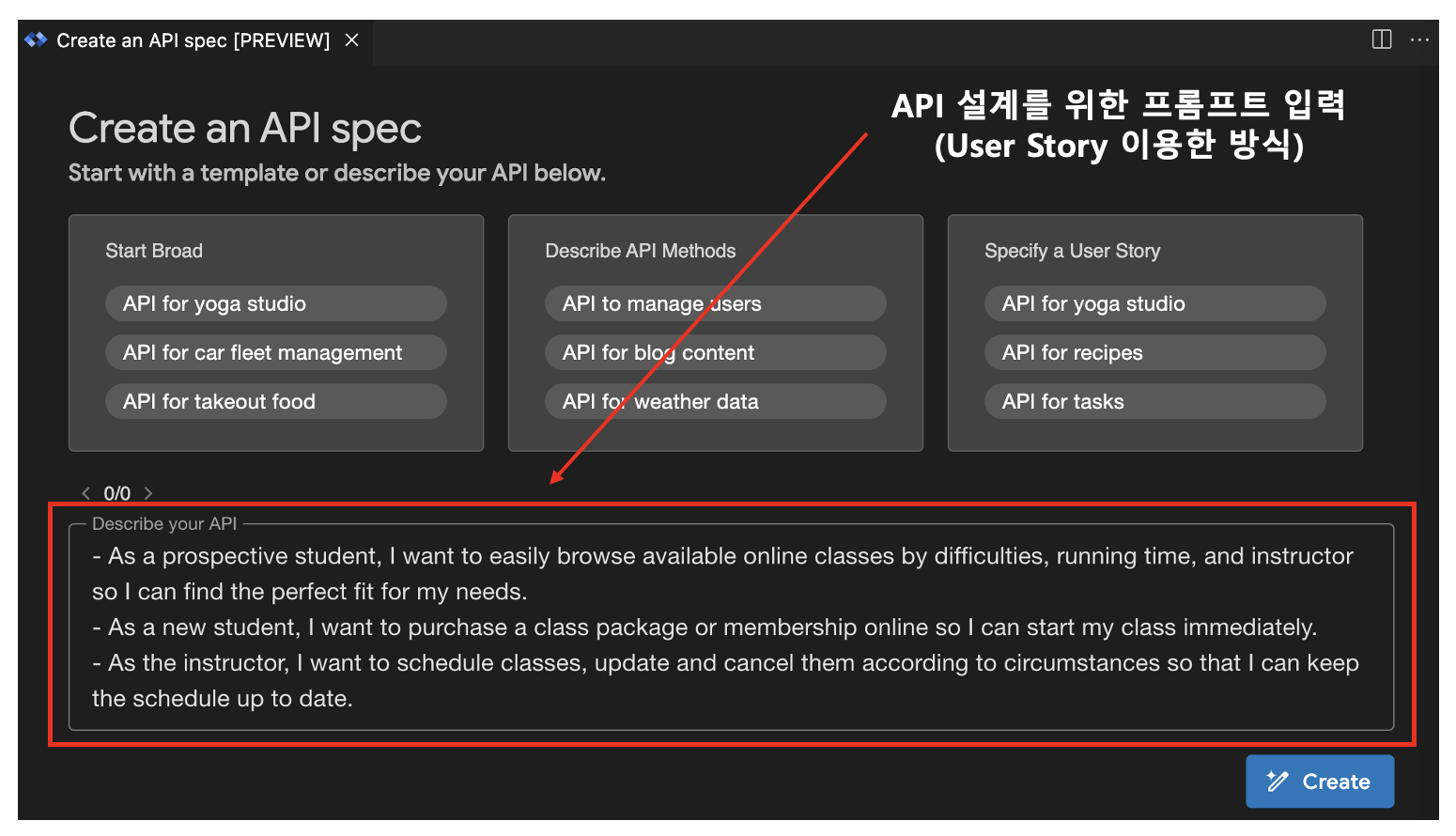This screenshot has height=836, width=1456.
Task: Open the more actions ellipsis menu
Action: click(1419, 39)
